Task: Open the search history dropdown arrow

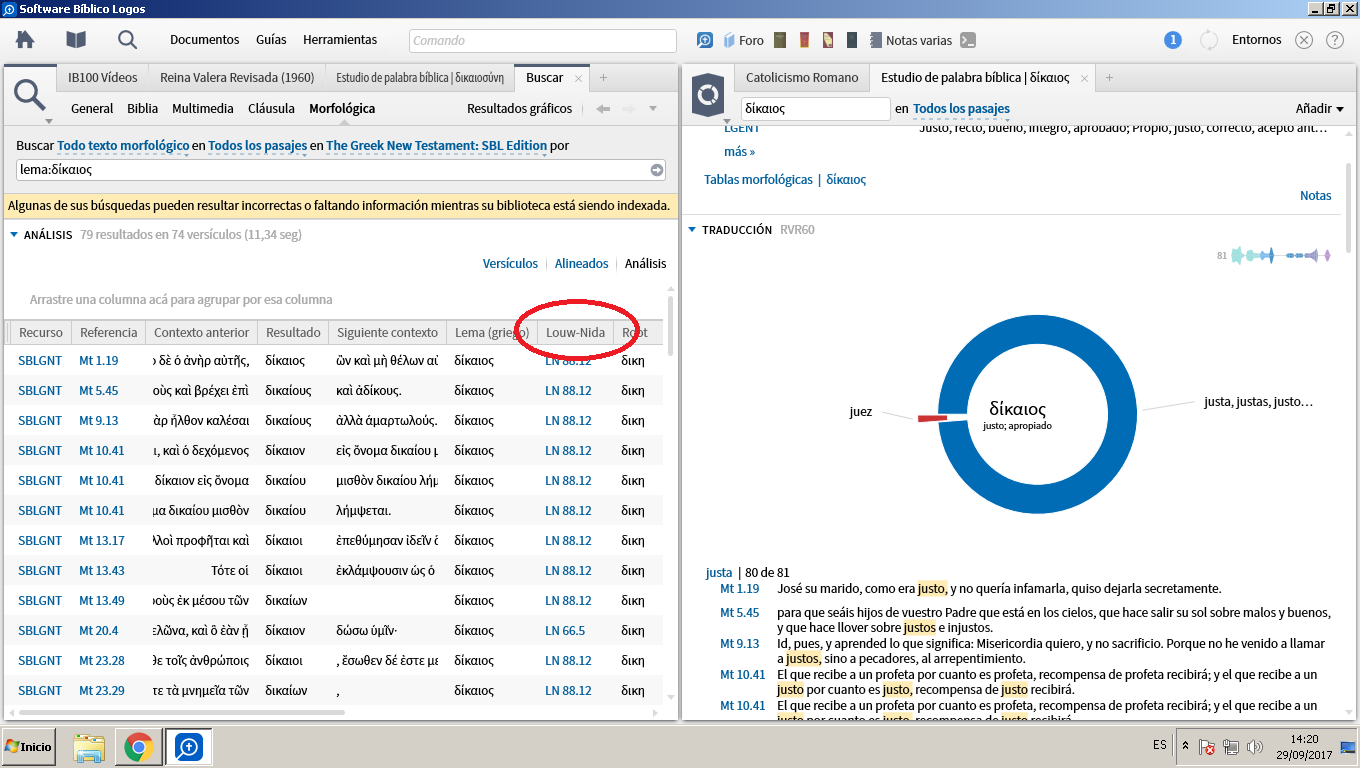Action: (x=653, y=109)
